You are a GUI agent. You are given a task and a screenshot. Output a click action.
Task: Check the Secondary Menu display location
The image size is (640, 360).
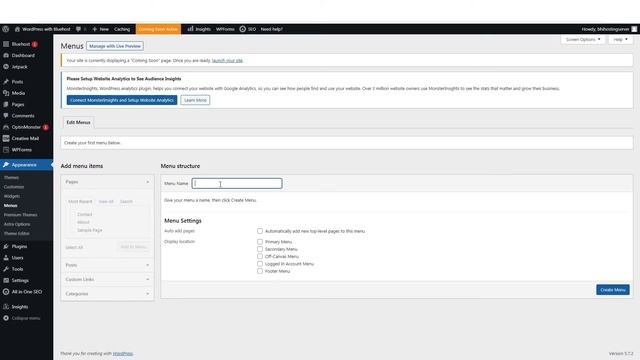point(260,249)
